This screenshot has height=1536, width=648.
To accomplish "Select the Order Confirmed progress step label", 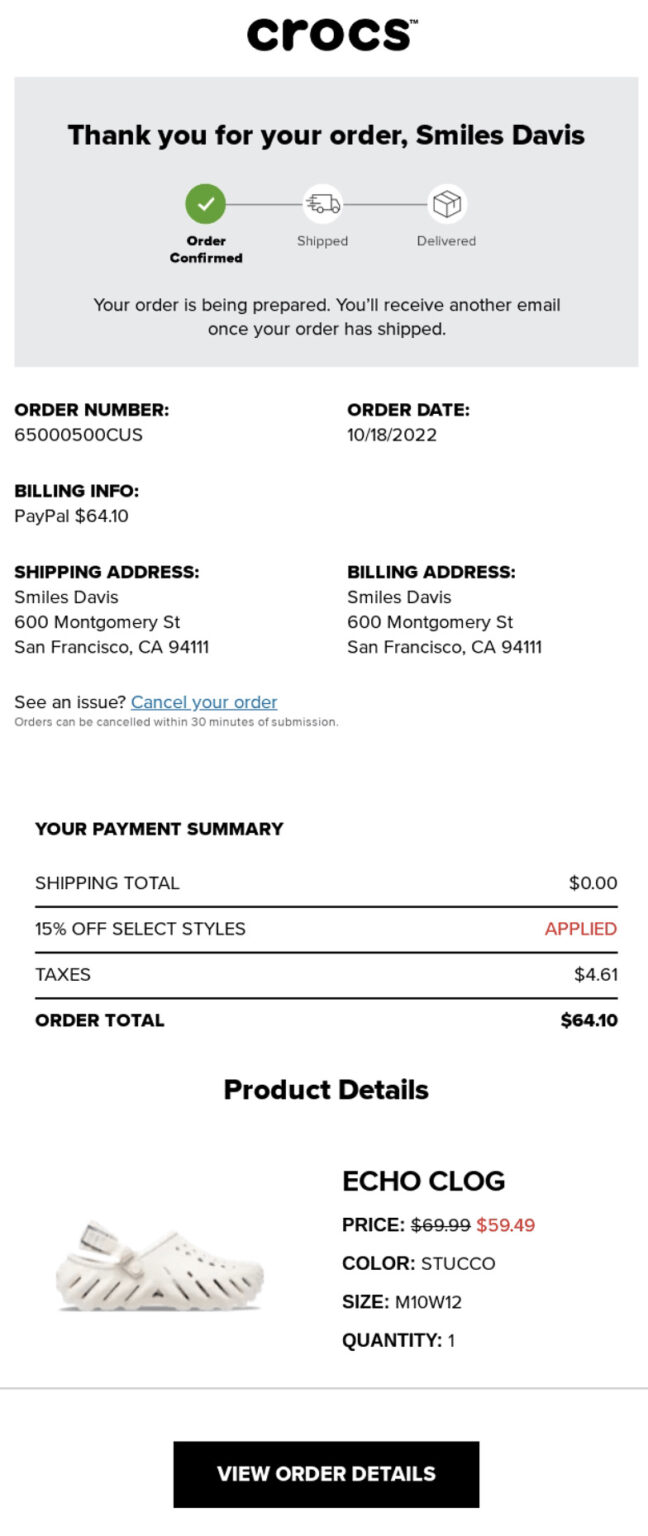I will (205, 248).
